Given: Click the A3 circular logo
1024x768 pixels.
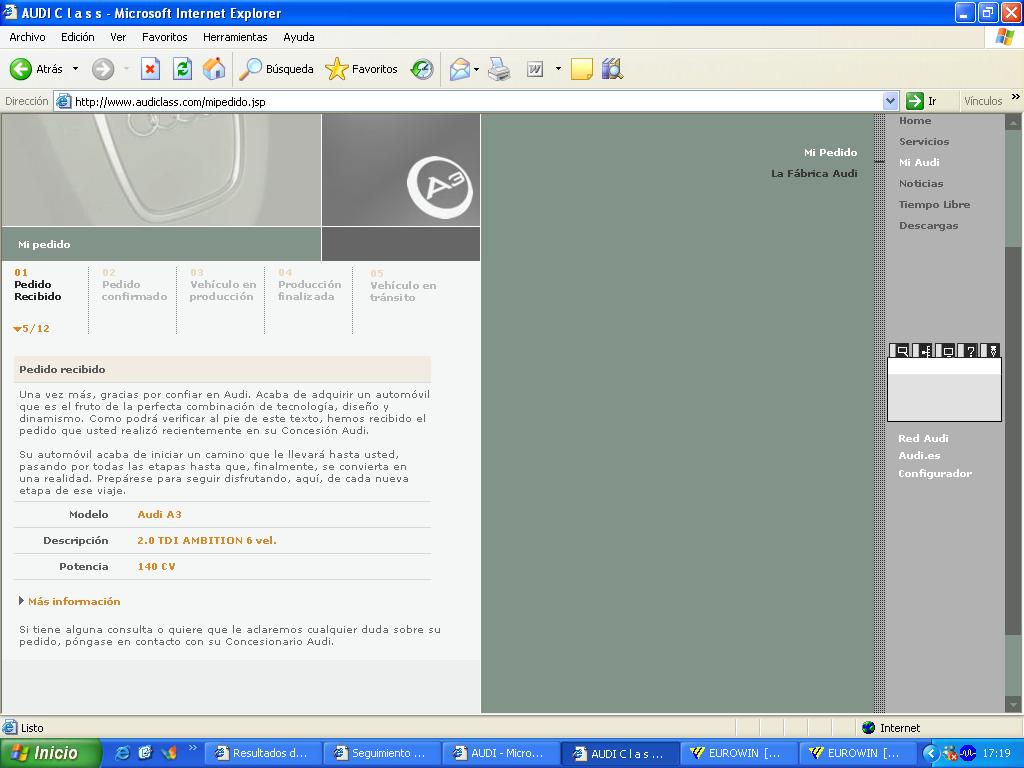Looking at the screenshot, I should pyautogui.click(x=440, y=187).
